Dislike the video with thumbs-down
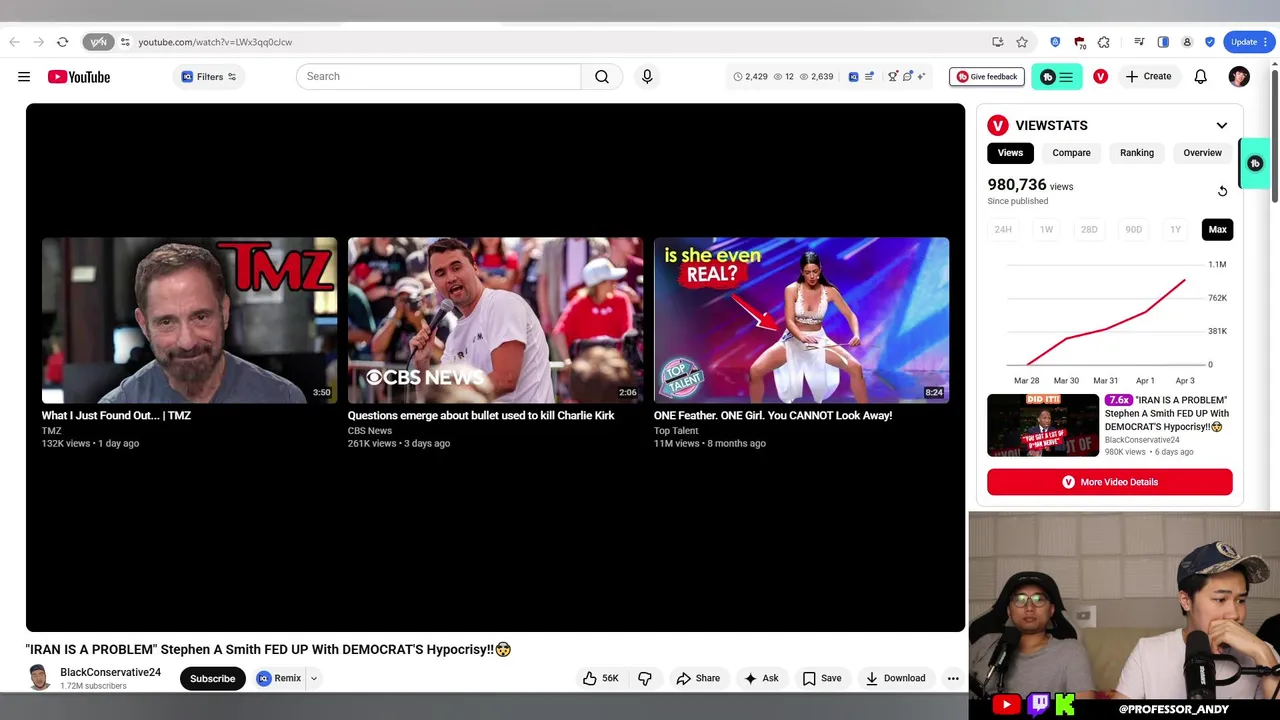This screenshot has height=720, width=1280. pos(645,679)
